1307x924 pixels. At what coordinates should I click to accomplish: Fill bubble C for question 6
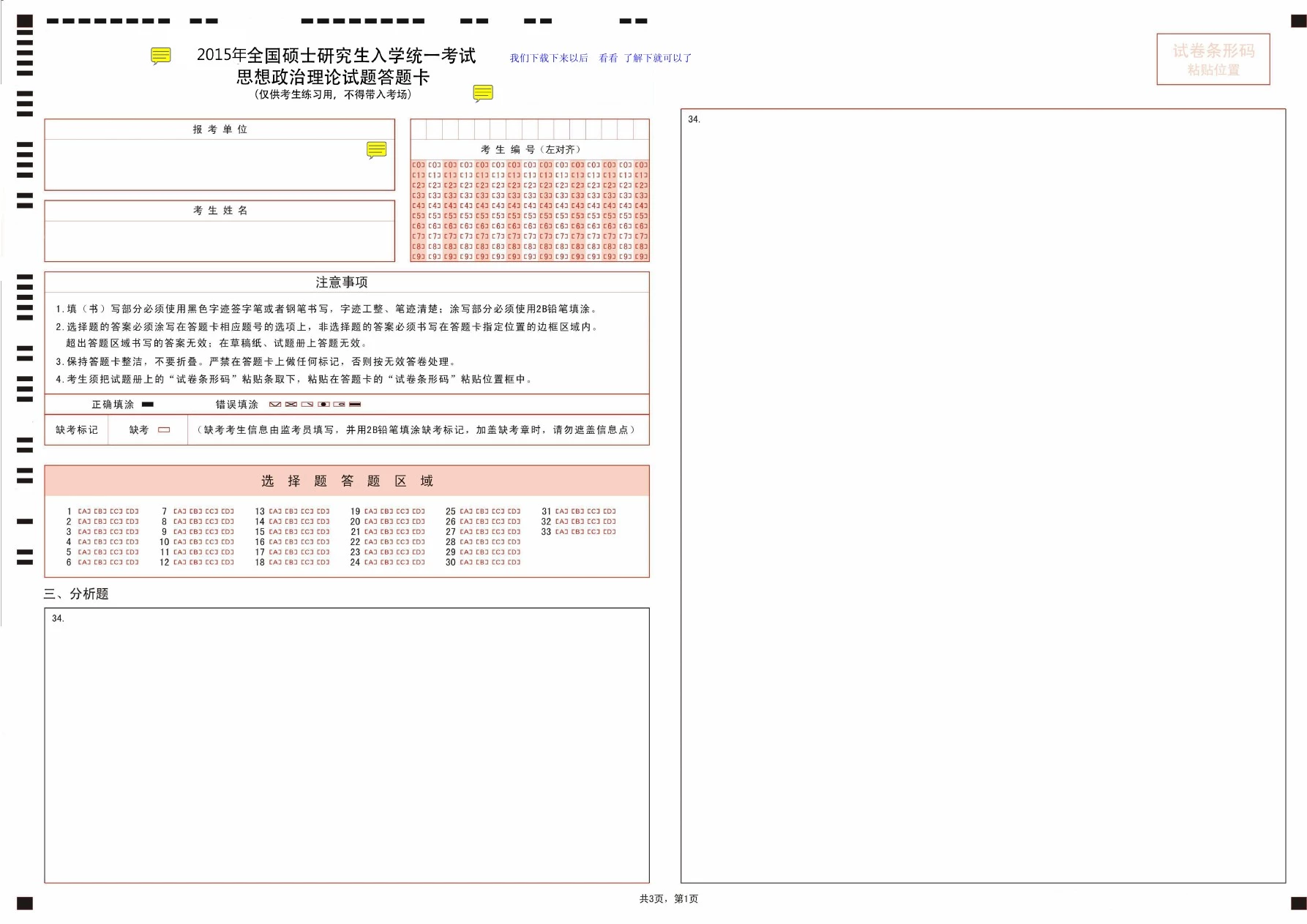click(116, 563)
